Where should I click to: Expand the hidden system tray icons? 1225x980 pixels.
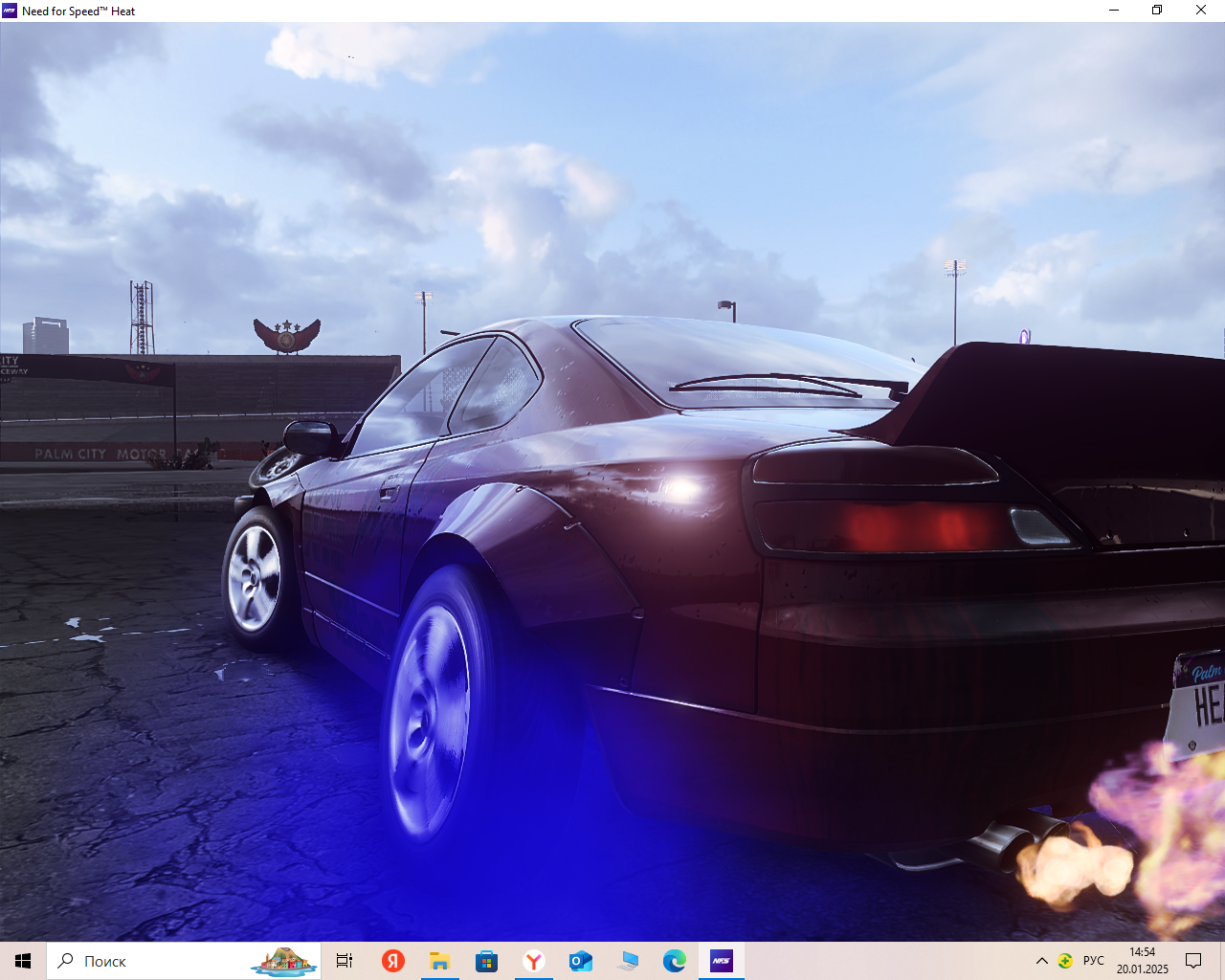1042,961
